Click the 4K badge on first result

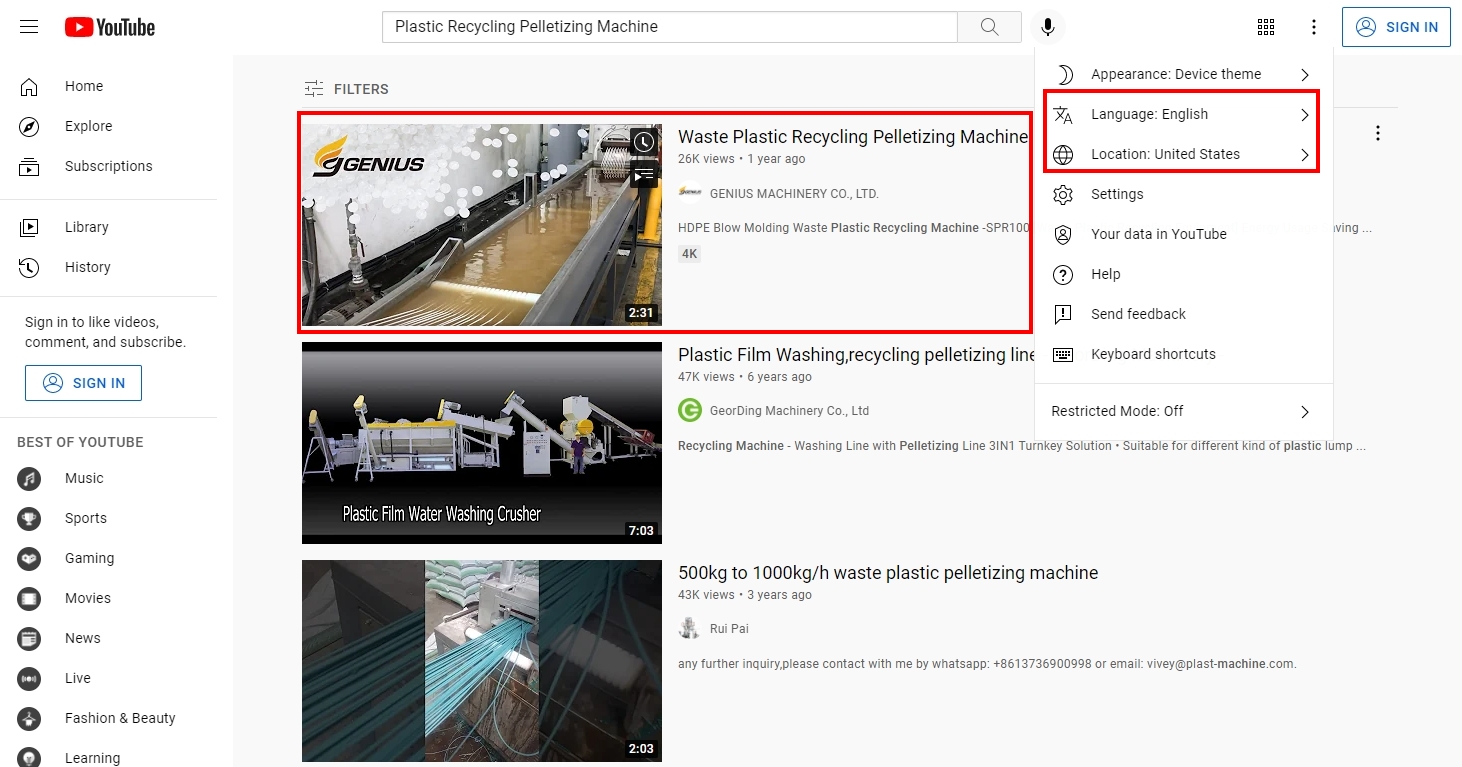(x=690, y=254)
